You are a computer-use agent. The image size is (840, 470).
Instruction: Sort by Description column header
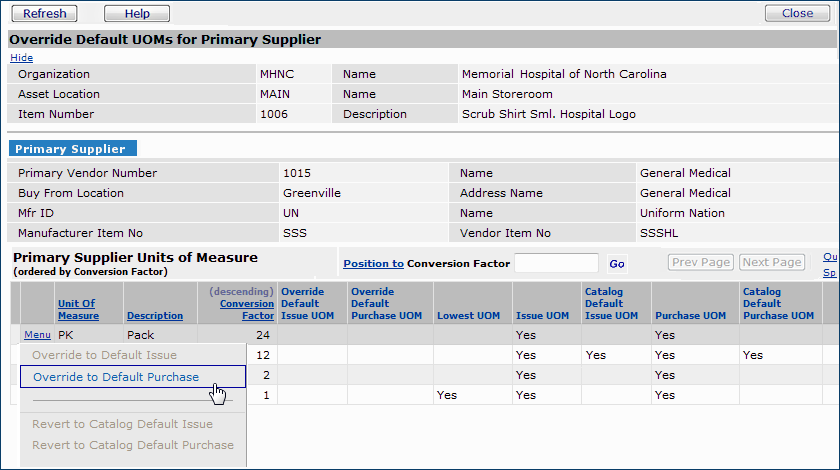[x=154, y=316]
